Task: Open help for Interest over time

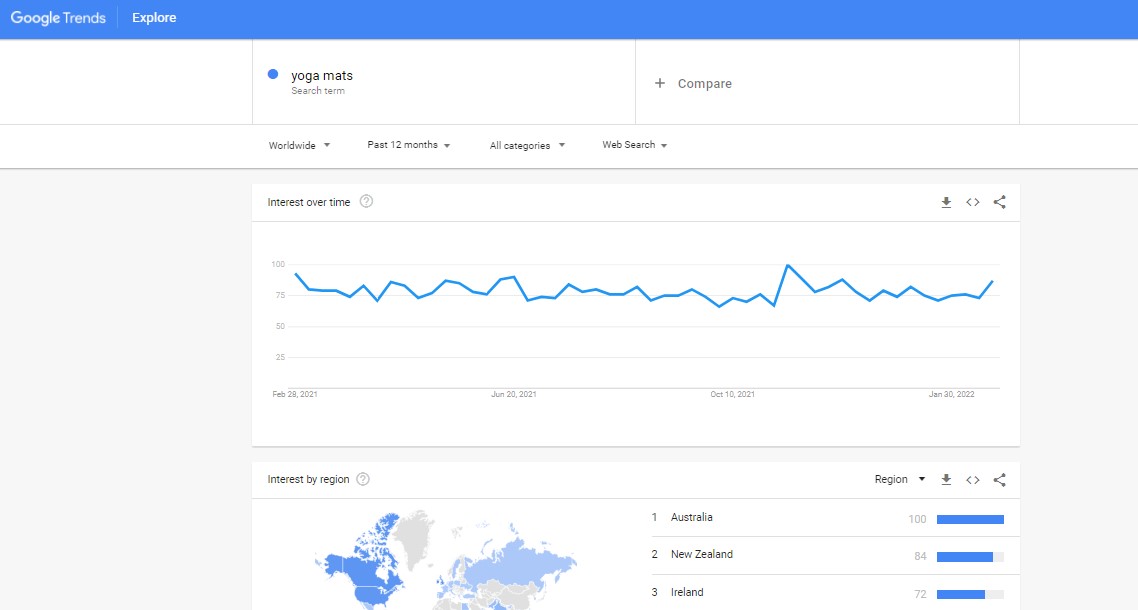Action: tap(367, 202)
